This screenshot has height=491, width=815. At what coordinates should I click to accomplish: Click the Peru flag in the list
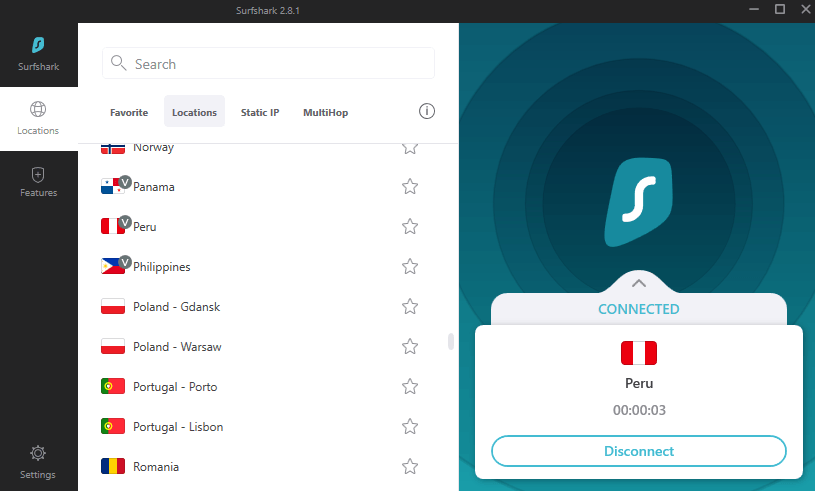[112, 227]
